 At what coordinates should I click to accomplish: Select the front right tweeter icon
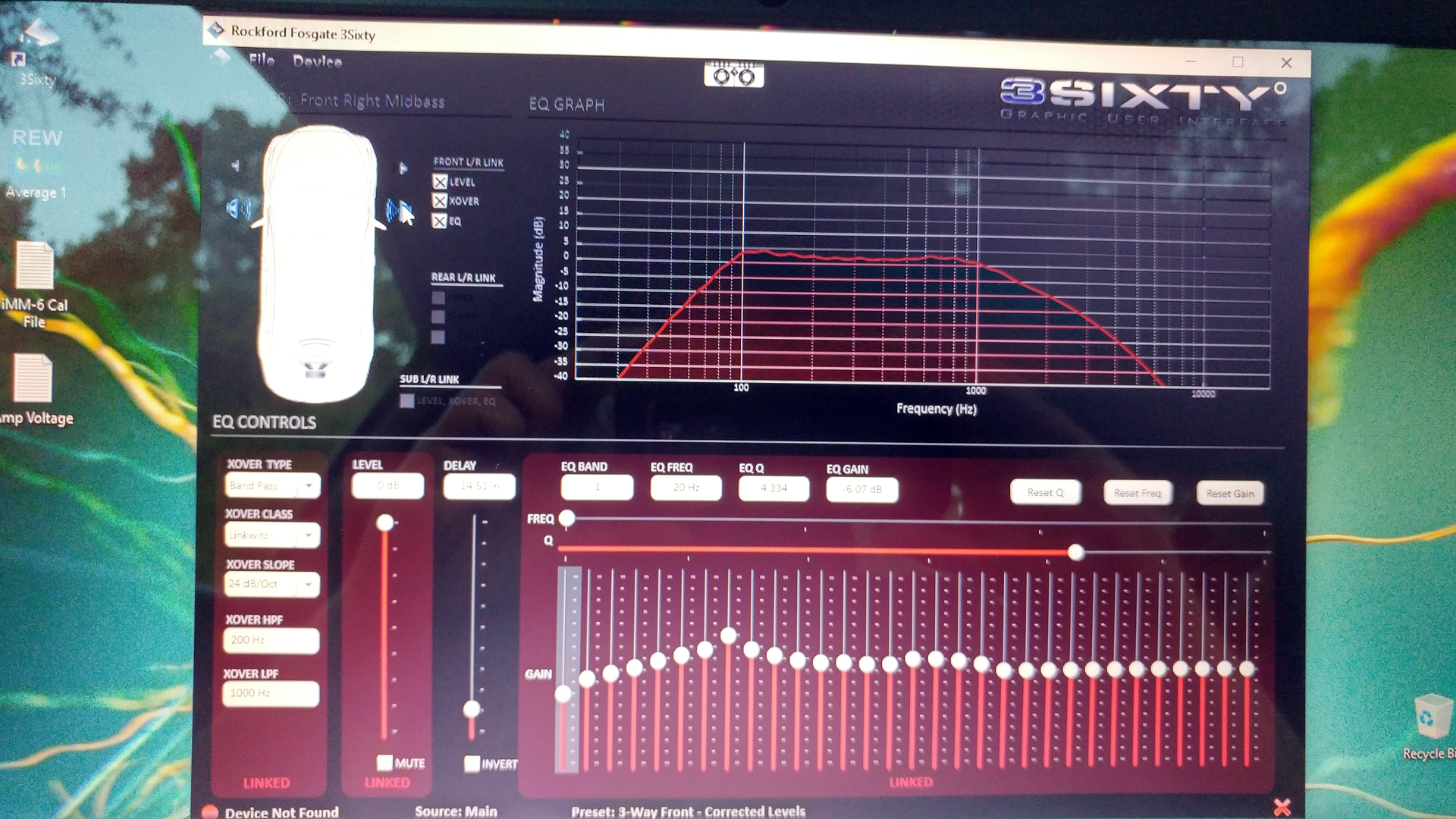coord(403,168)
